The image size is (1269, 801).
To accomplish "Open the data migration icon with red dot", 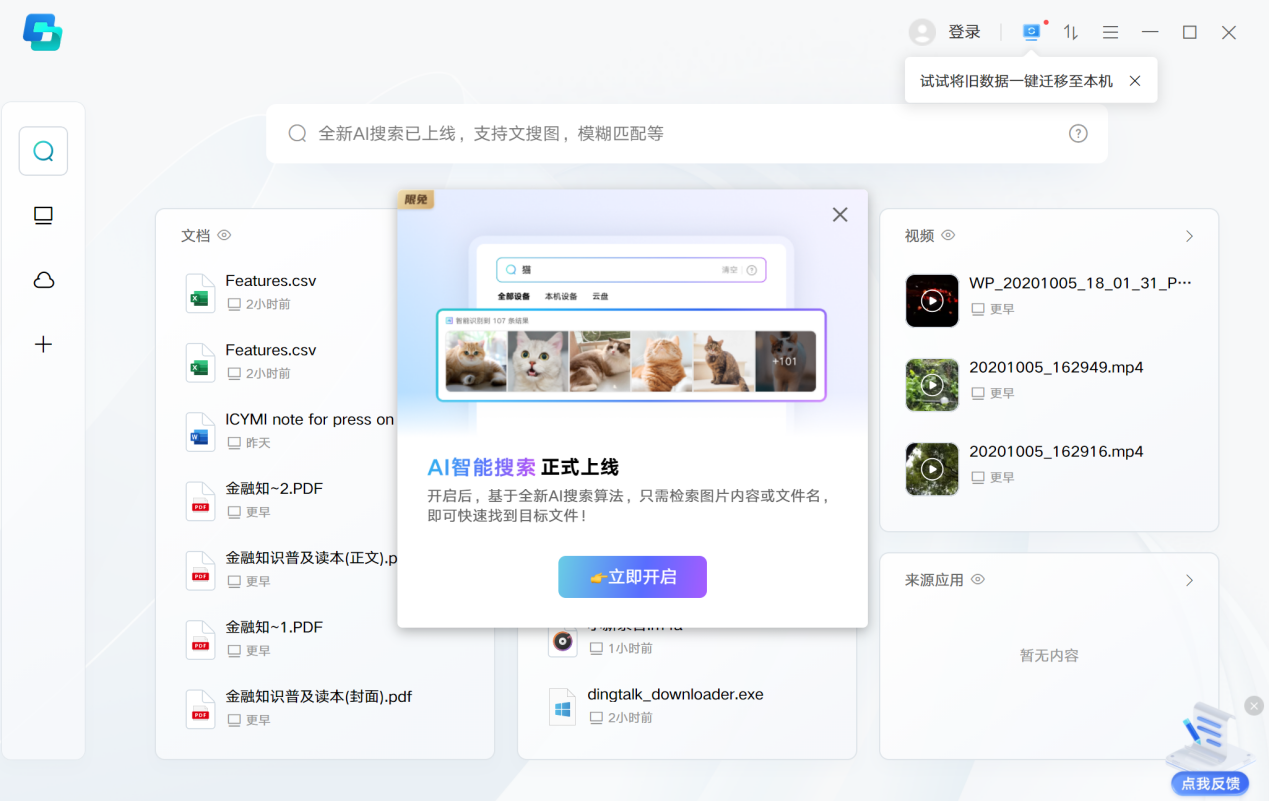I will (x=1031, y=32).
